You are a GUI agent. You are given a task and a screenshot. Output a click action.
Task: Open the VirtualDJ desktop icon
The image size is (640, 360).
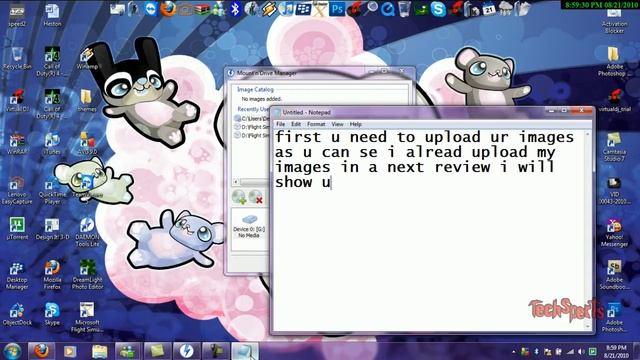(x=17, y=101)
